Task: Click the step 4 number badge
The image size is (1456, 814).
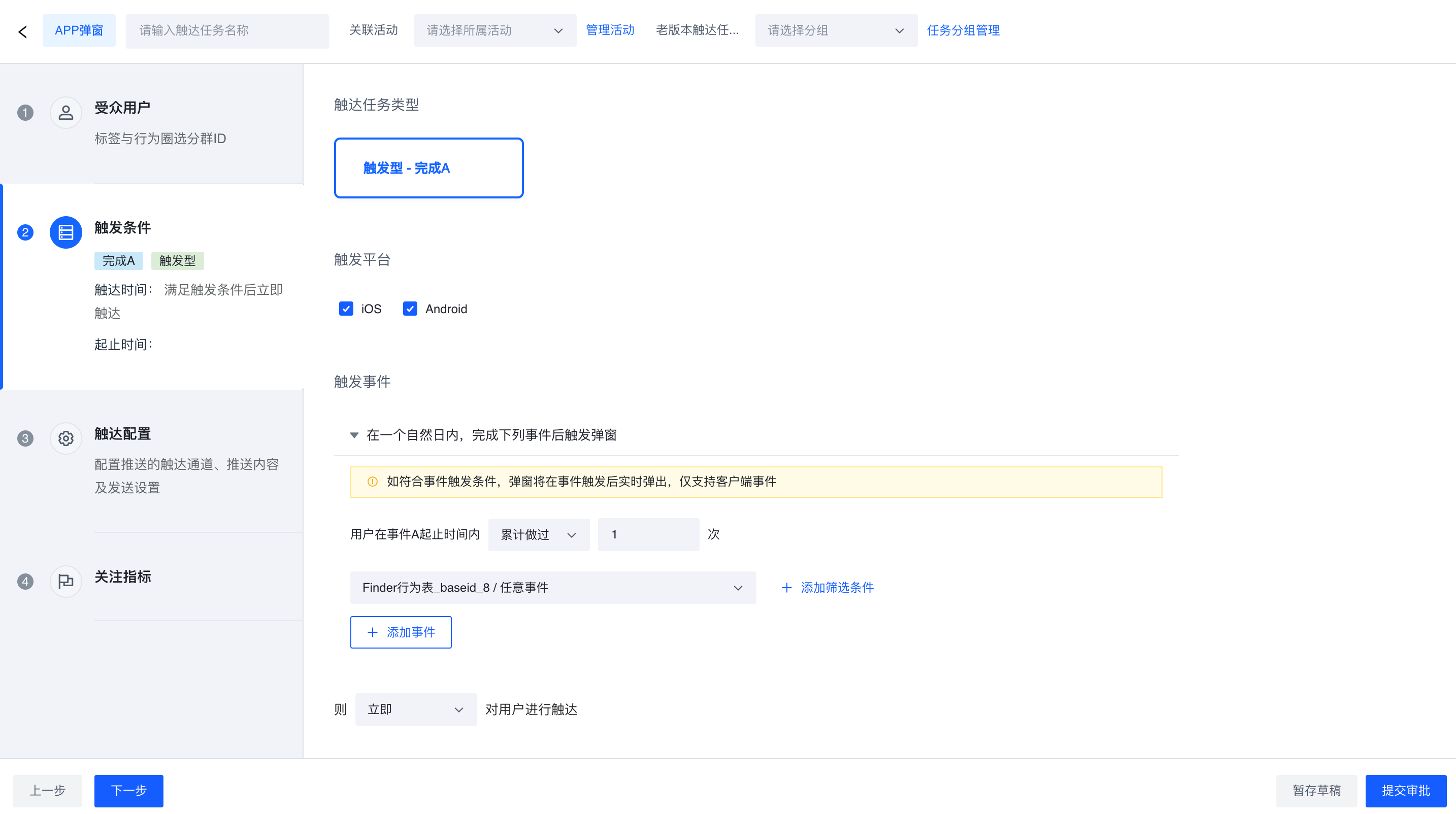Action: pyautogui.click(x=25, y=581)
